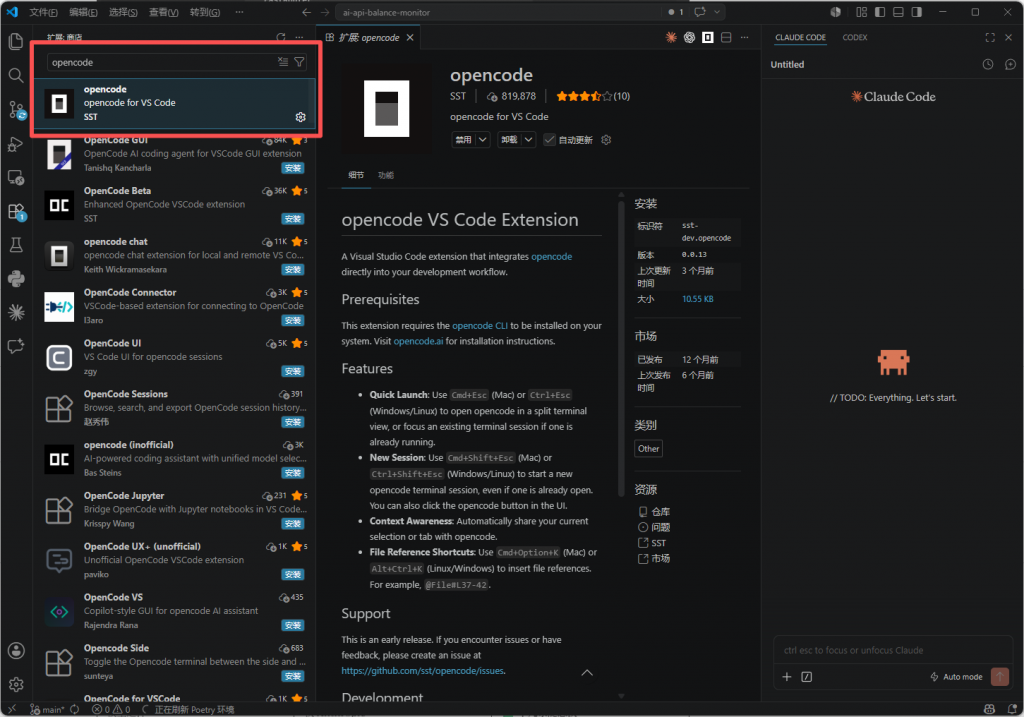The width and height of the screenshot is (1024, 717).
Task: Open the Testing flask view
Action: click(x=16, y=245)
